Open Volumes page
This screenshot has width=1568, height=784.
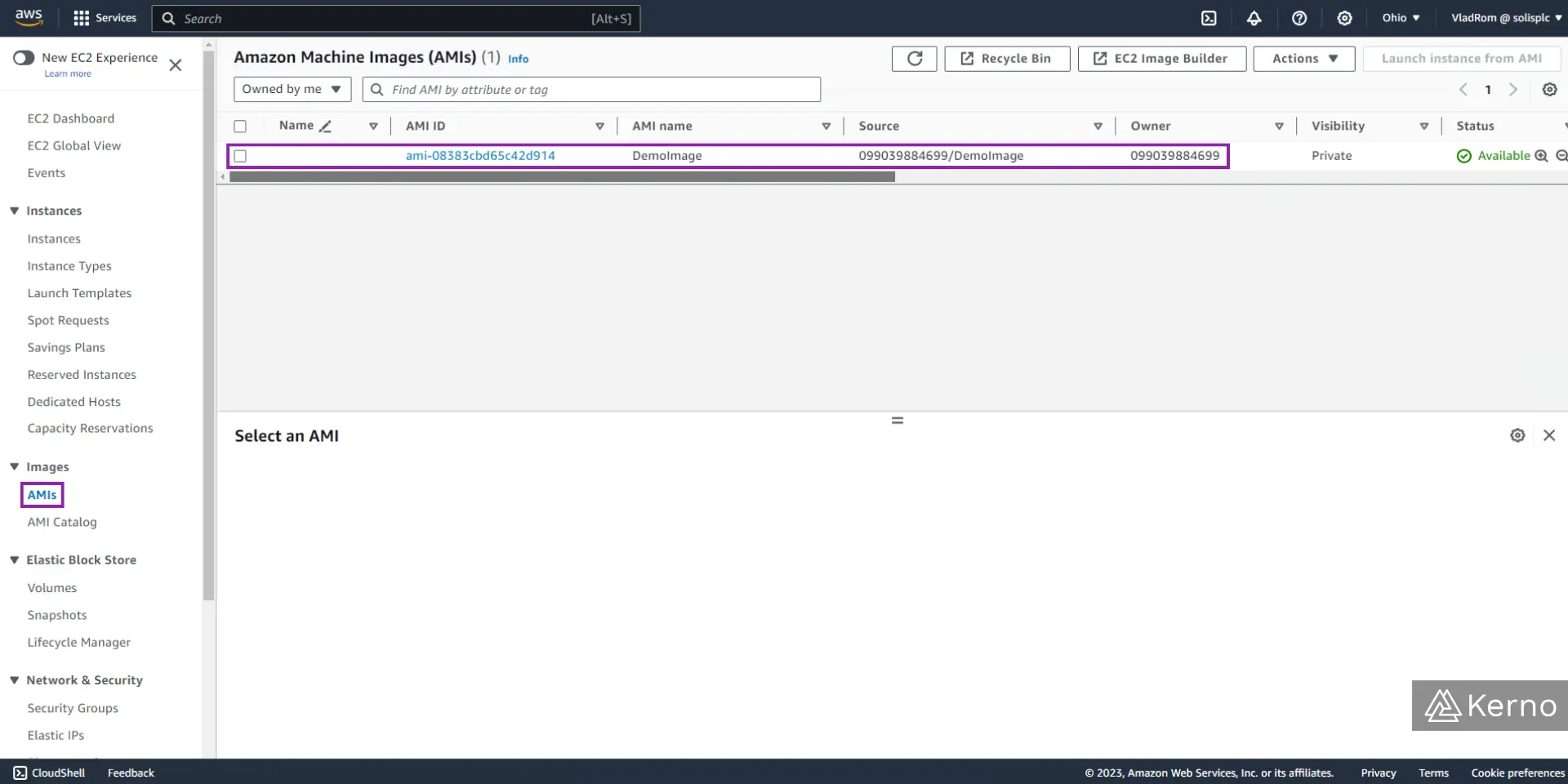pos(52,588)
